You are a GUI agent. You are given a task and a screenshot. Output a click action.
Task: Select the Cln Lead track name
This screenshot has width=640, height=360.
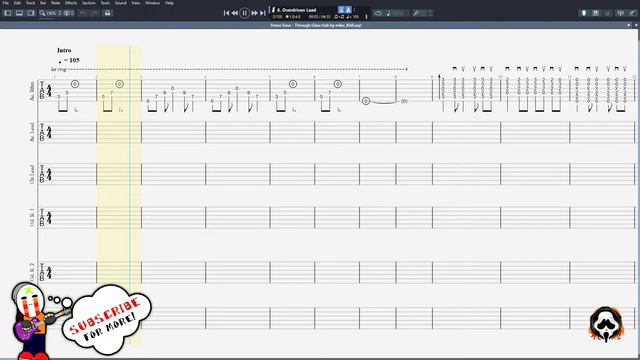[32, 174]
